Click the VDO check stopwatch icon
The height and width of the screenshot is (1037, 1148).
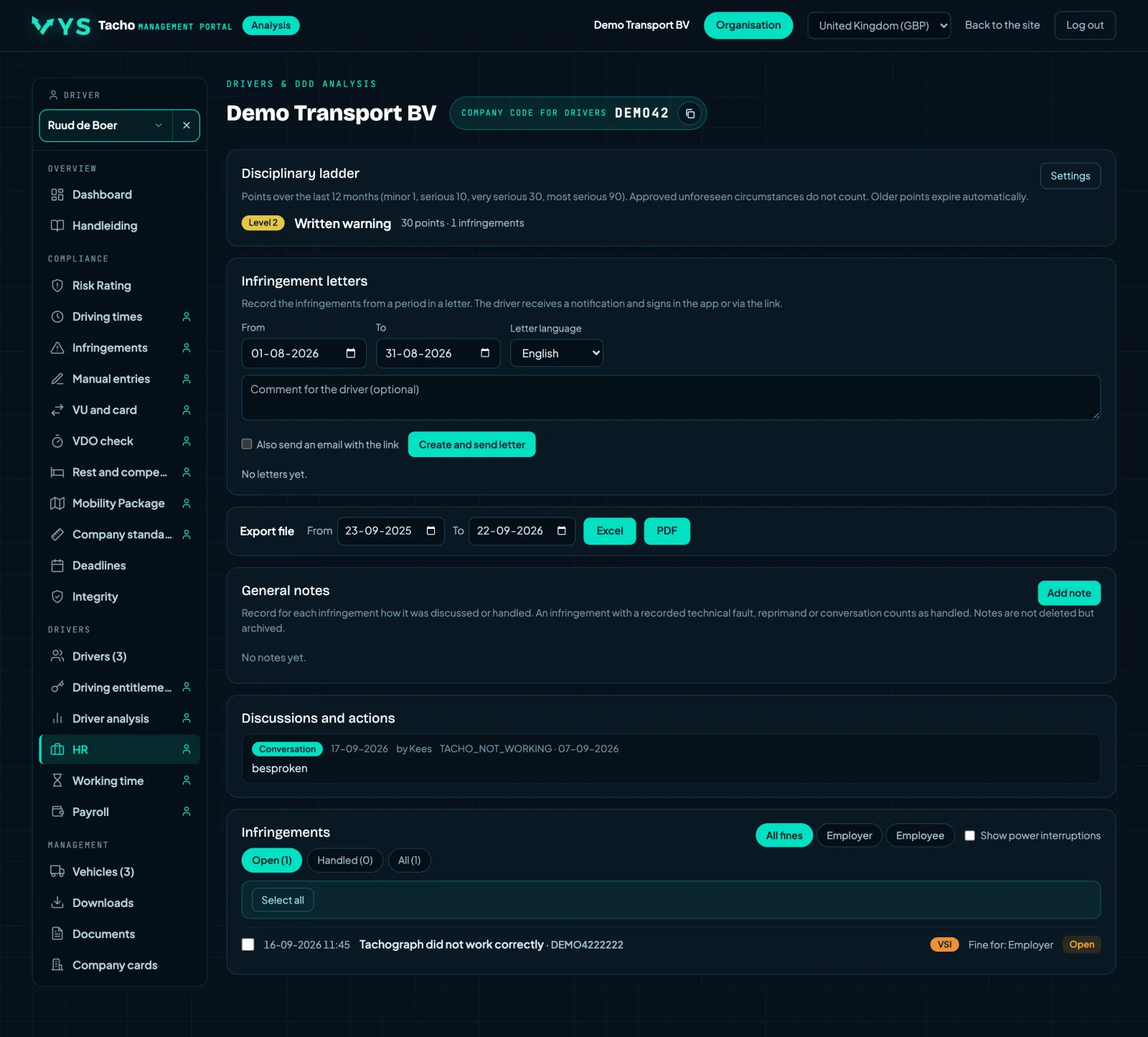click(57, 441)
